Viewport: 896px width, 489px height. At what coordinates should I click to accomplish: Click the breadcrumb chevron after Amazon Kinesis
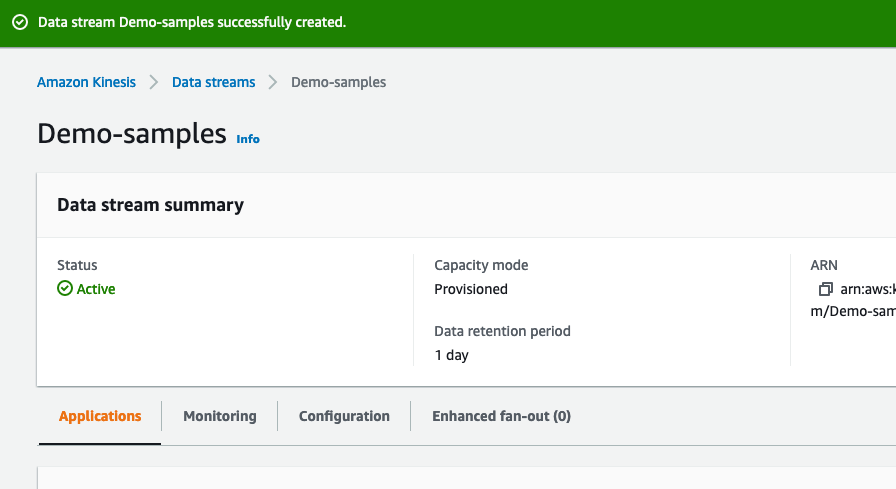[x=154, y=82]
